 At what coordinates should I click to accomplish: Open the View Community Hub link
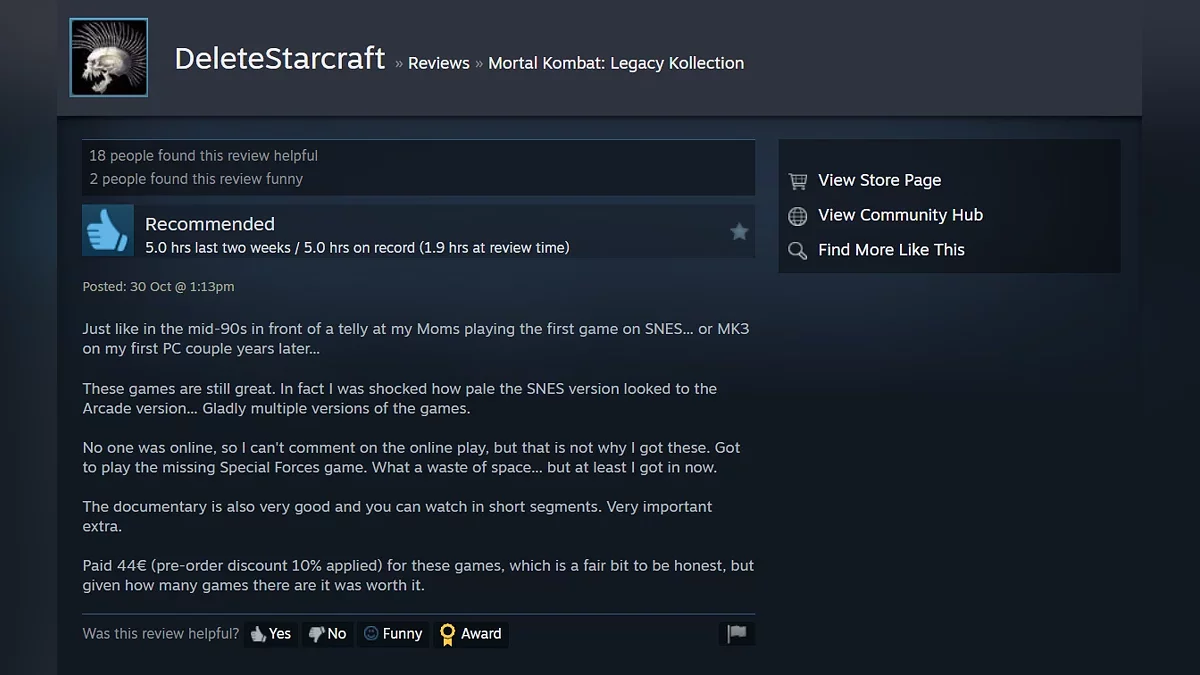pos(900,215)
